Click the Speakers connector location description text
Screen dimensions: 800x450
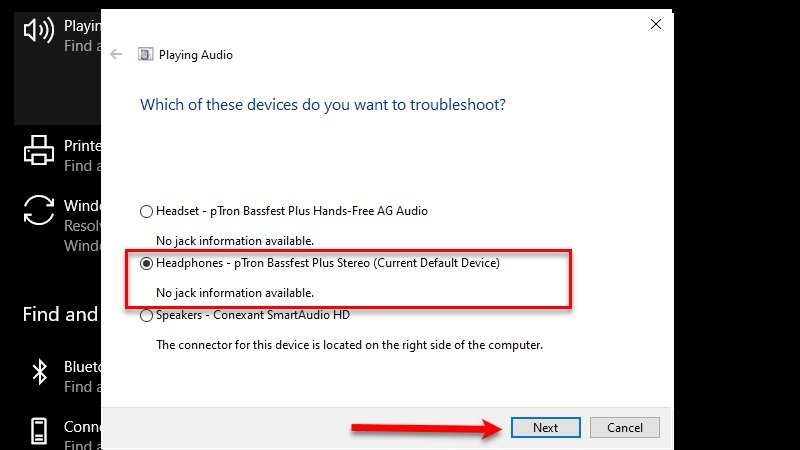[349, 345]
